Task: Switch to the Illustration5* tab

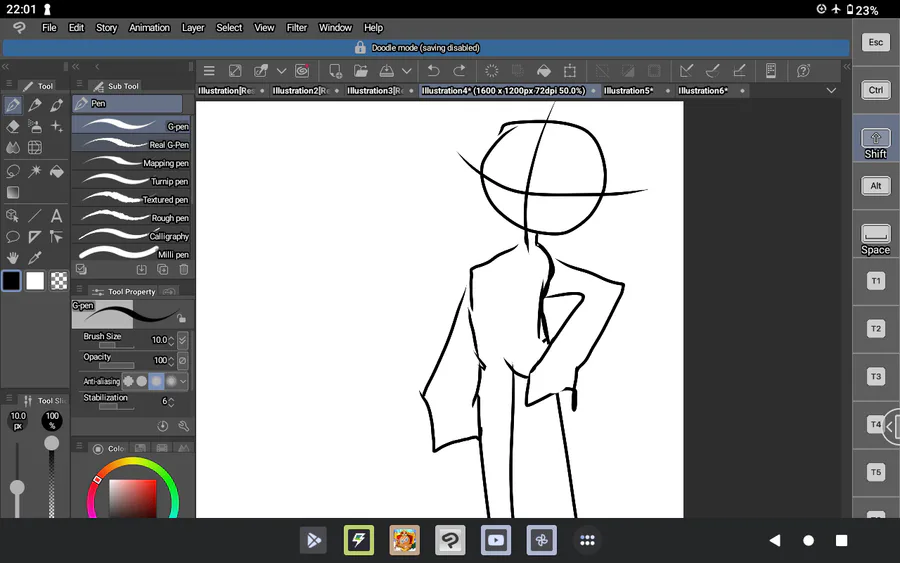Action: tap(629, 91)
